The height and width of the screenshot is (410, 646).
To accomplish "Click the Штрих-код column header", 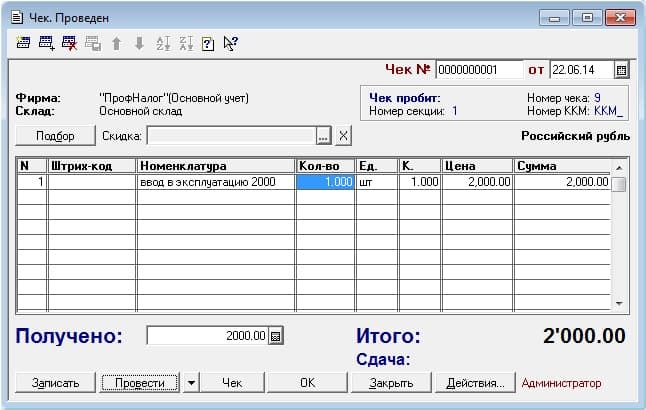I will tap(91, 166).
